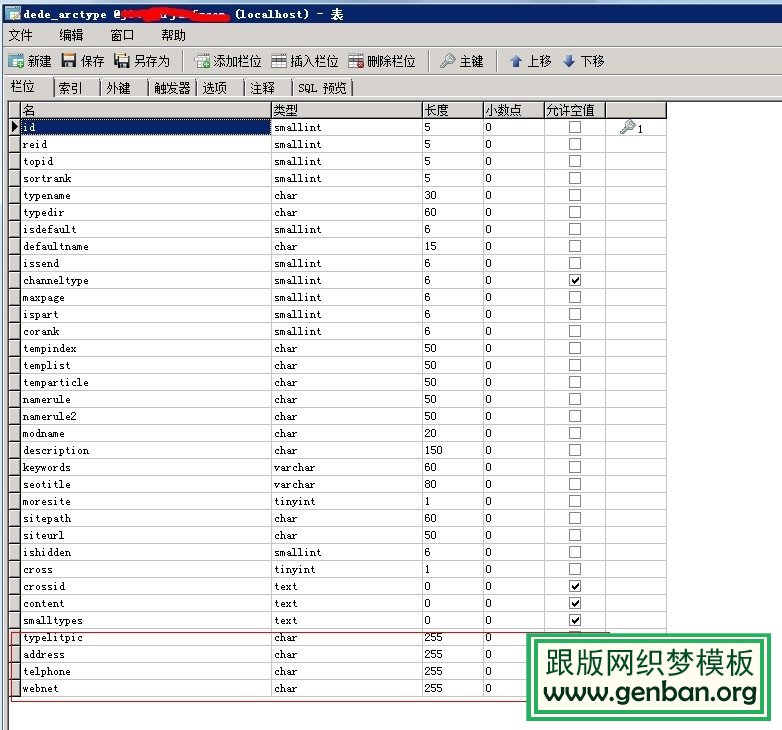Set Primary Key (主键) via toolbar
This screenshot has width=782, height=730.
coord(448,61)
